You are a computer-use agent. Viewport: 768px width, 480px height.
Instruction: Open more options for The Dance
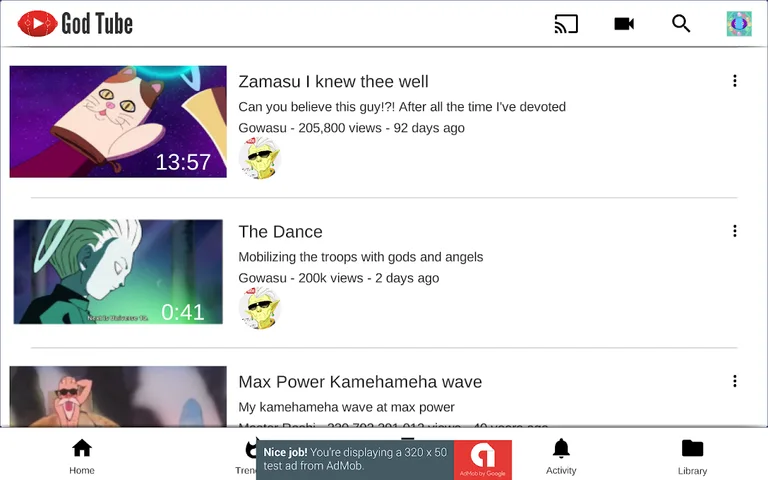[x=735, y=231]
